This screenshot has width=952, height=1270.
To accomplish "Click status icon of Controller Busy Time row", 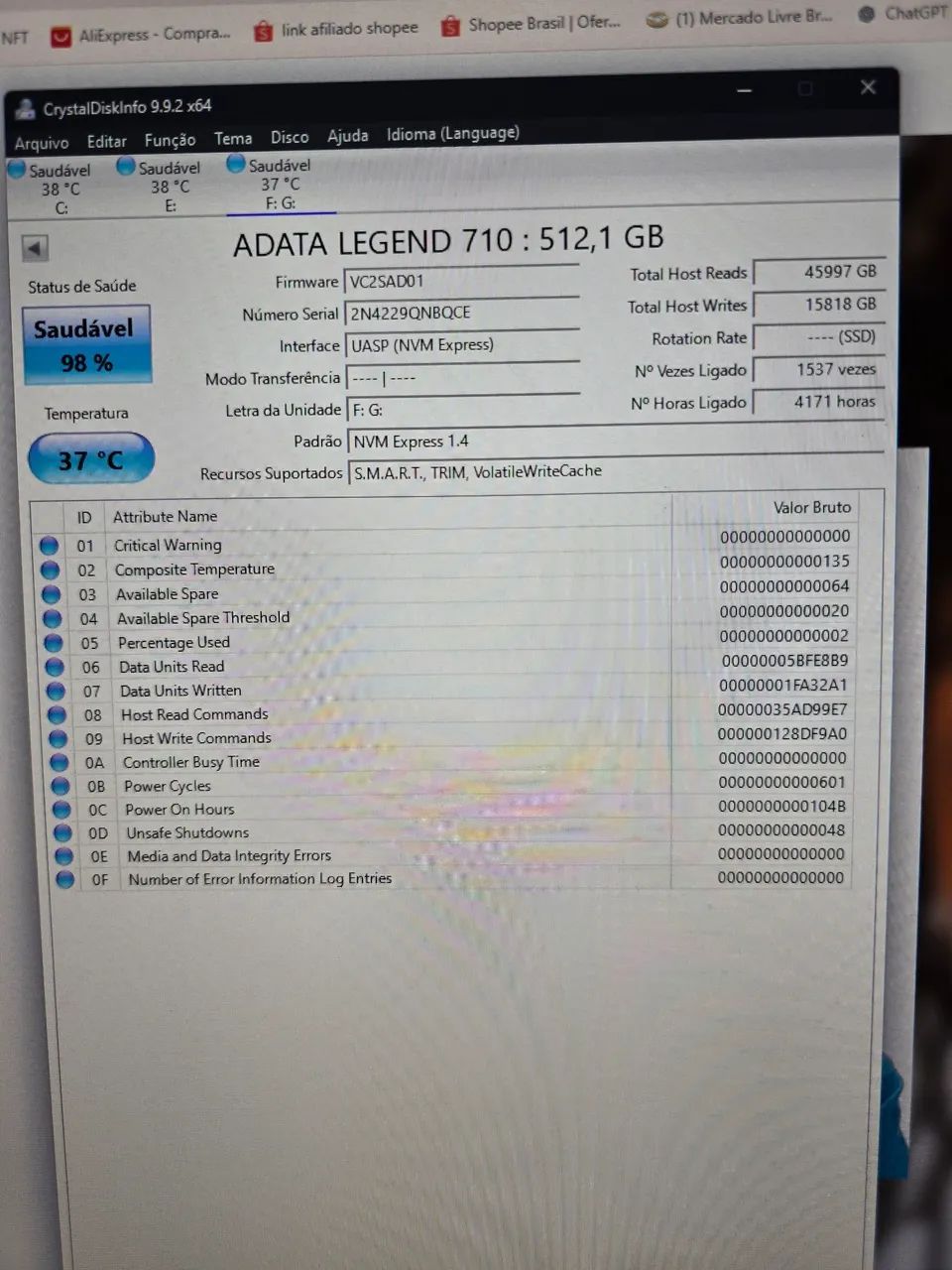I will click(59, 762).
